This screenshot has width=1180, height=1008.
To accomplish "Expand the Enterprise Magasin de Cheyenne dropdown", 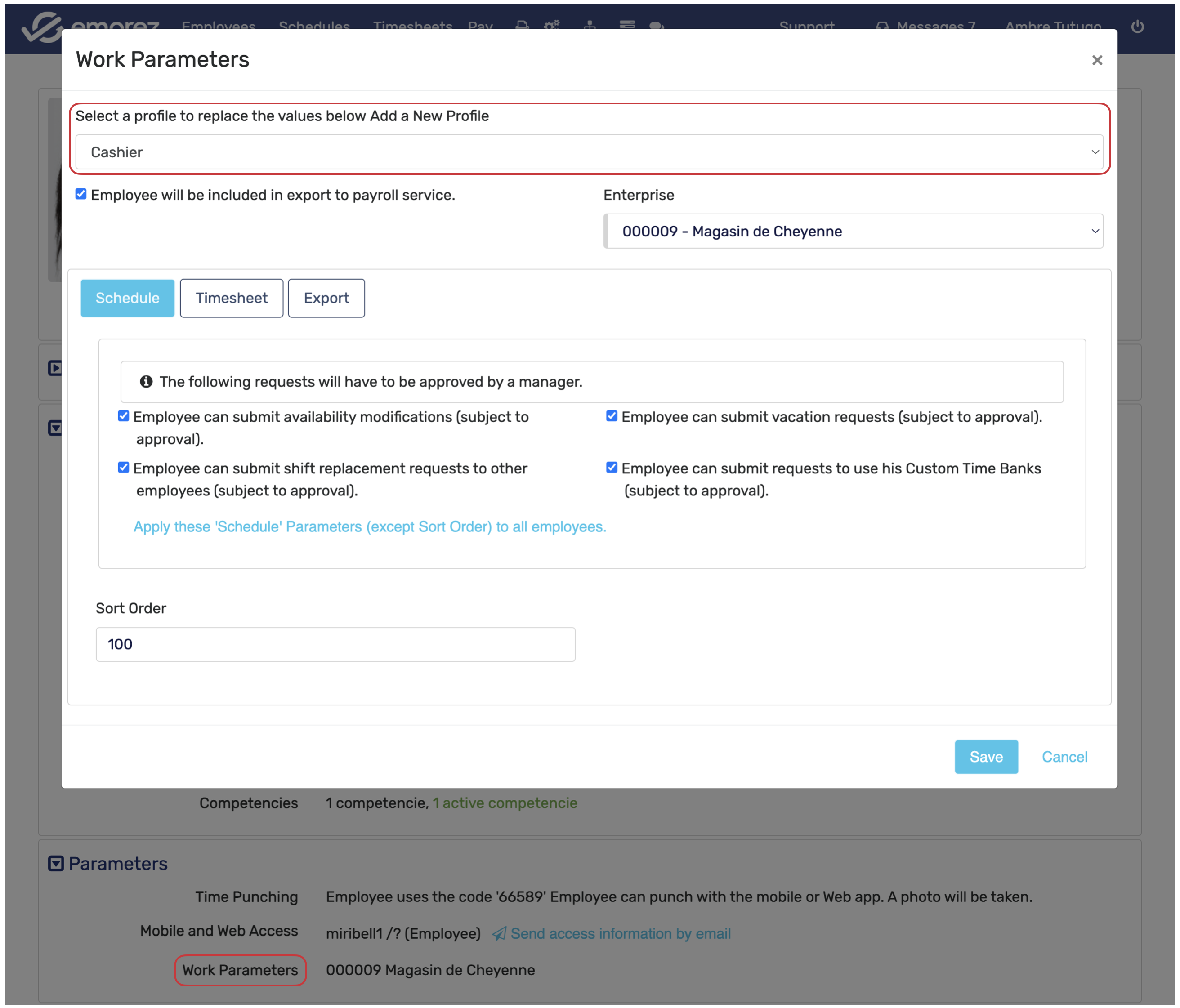I will pyautogui.click(x=853, y=231).
